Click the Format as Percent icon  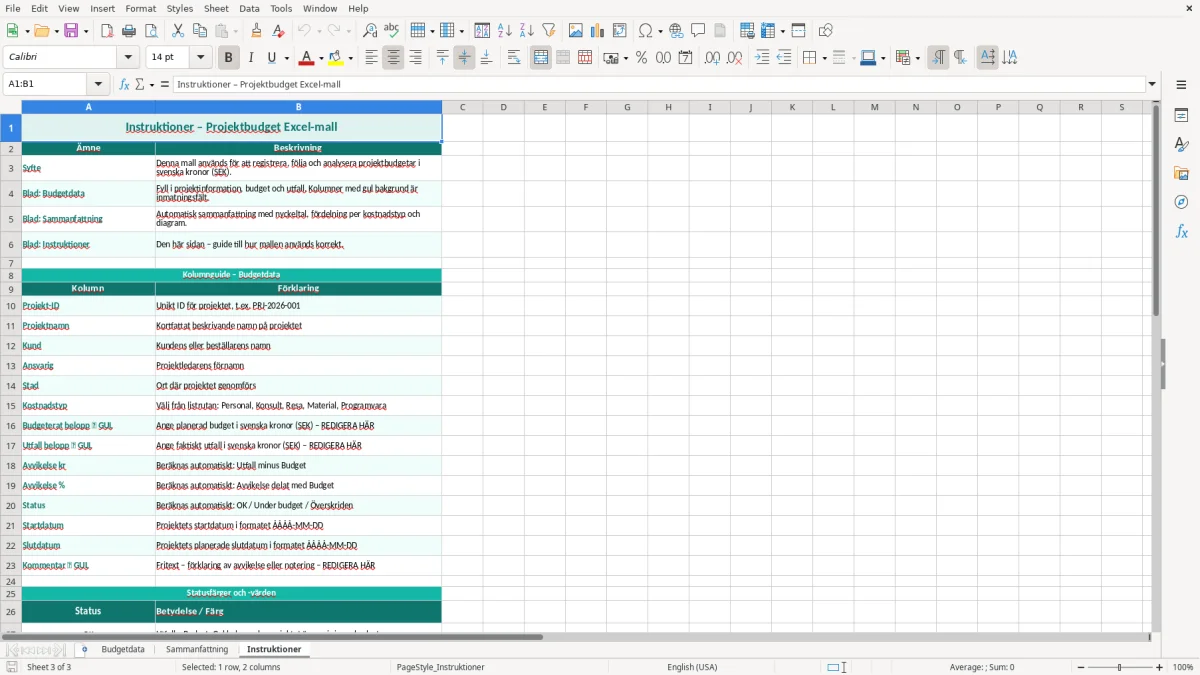pos(641,58)
